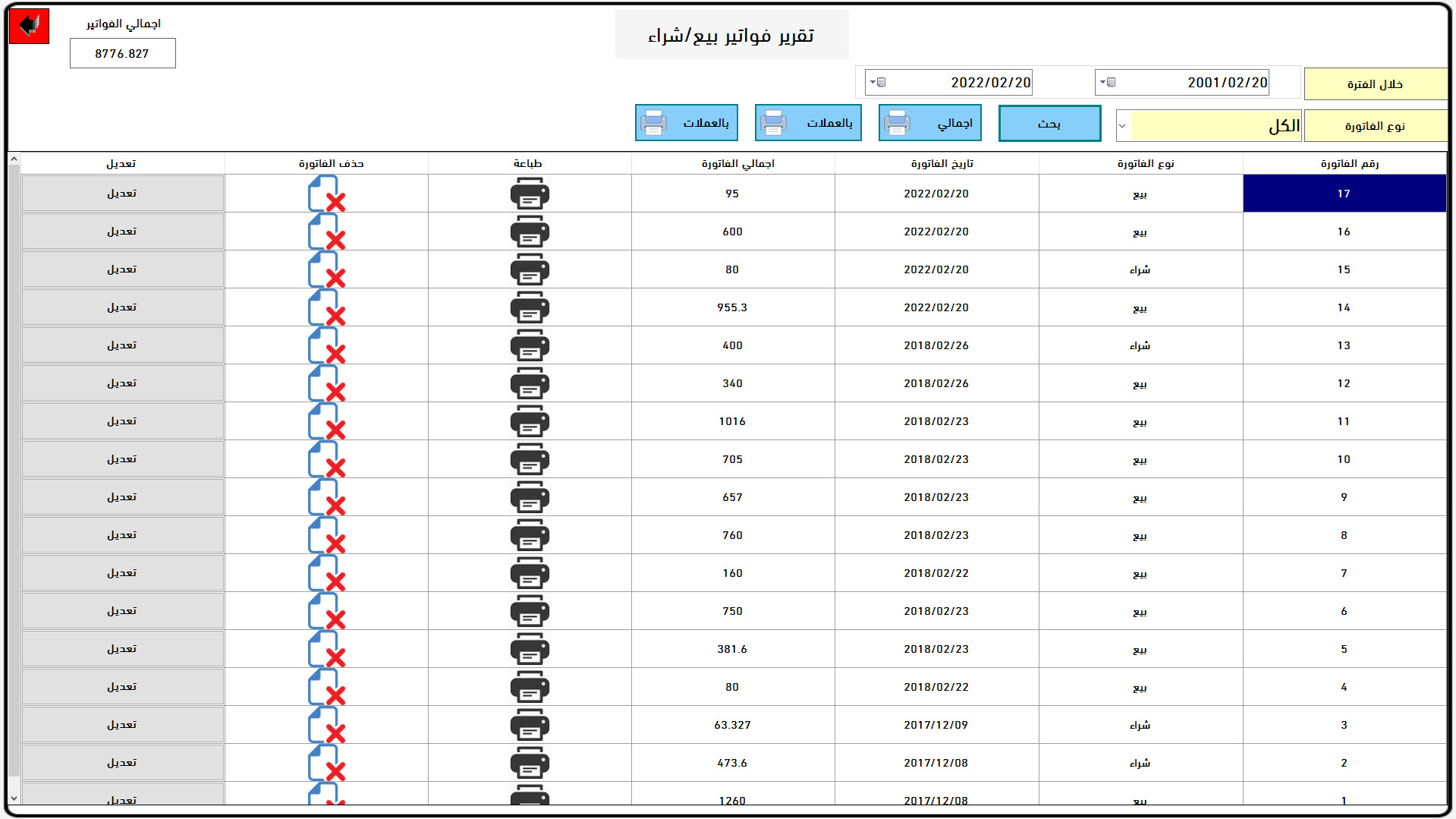Delete invoice number 16
Viewport: 1456px width, 819px height.
[327, 232]
